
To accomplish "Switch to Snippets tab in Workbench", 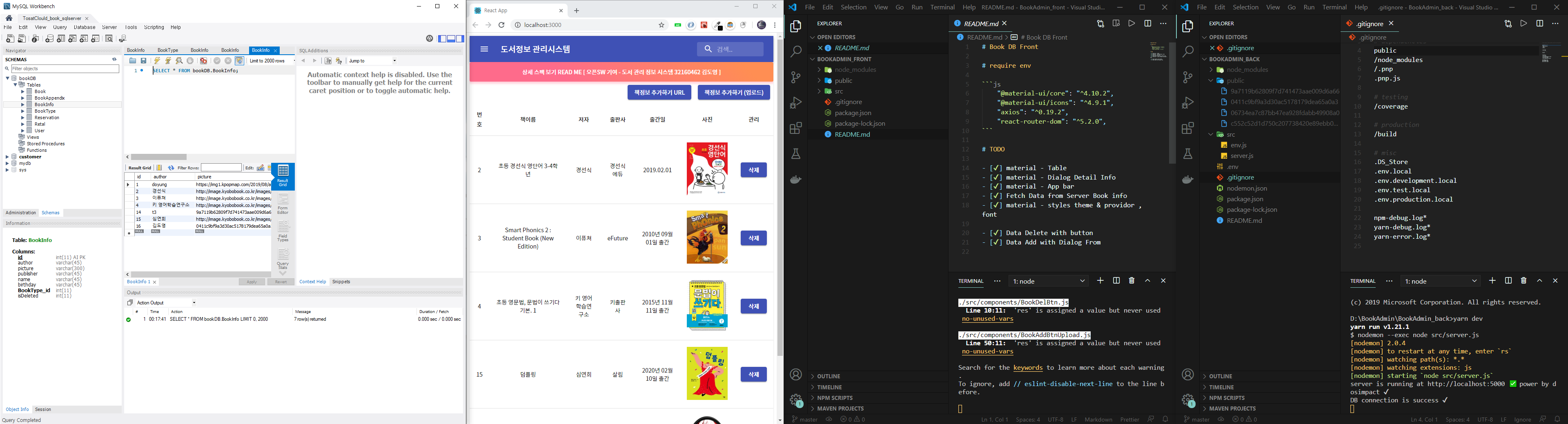I will coord(341,282).
